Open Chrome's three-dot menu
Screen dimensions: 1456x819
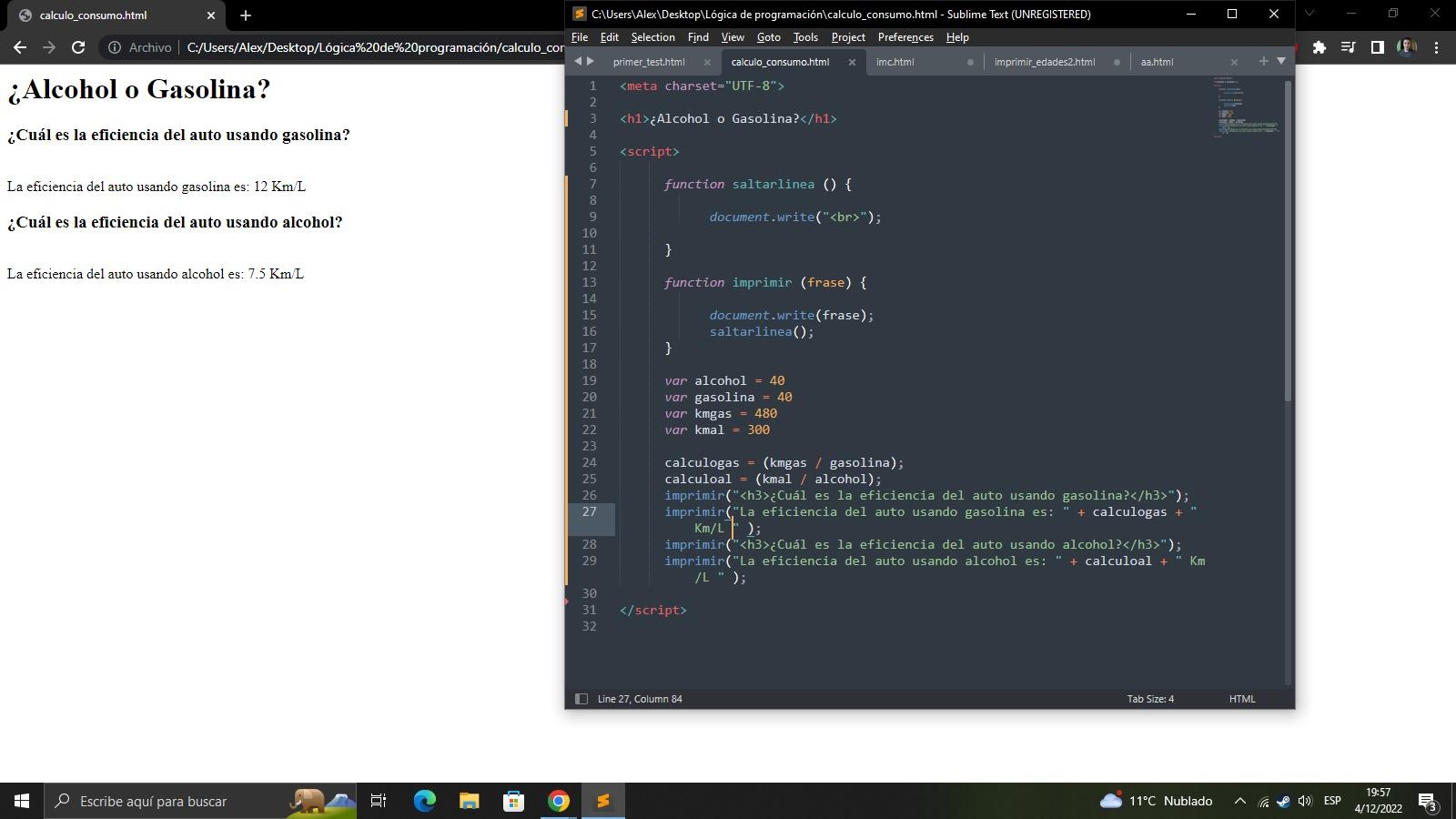pyautogui.click(x=1437, y=47)
